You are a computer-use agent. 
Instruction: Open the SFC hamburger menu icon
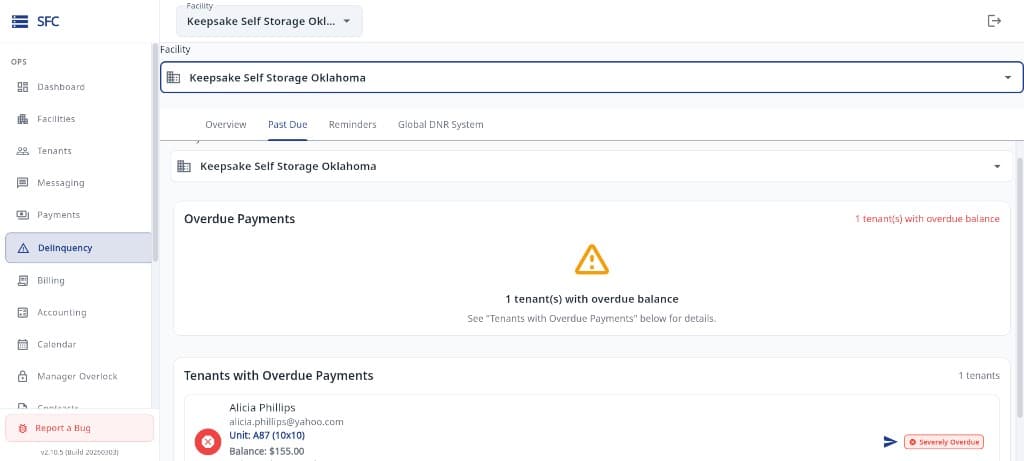pyautogui.click(x=20, y=22)
